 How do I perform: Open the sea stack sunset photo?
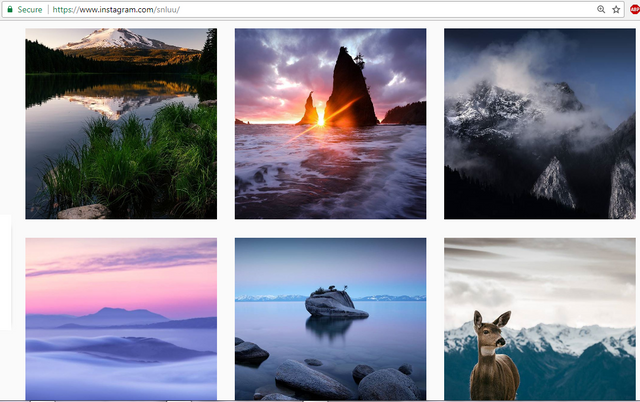pos(330,124)
